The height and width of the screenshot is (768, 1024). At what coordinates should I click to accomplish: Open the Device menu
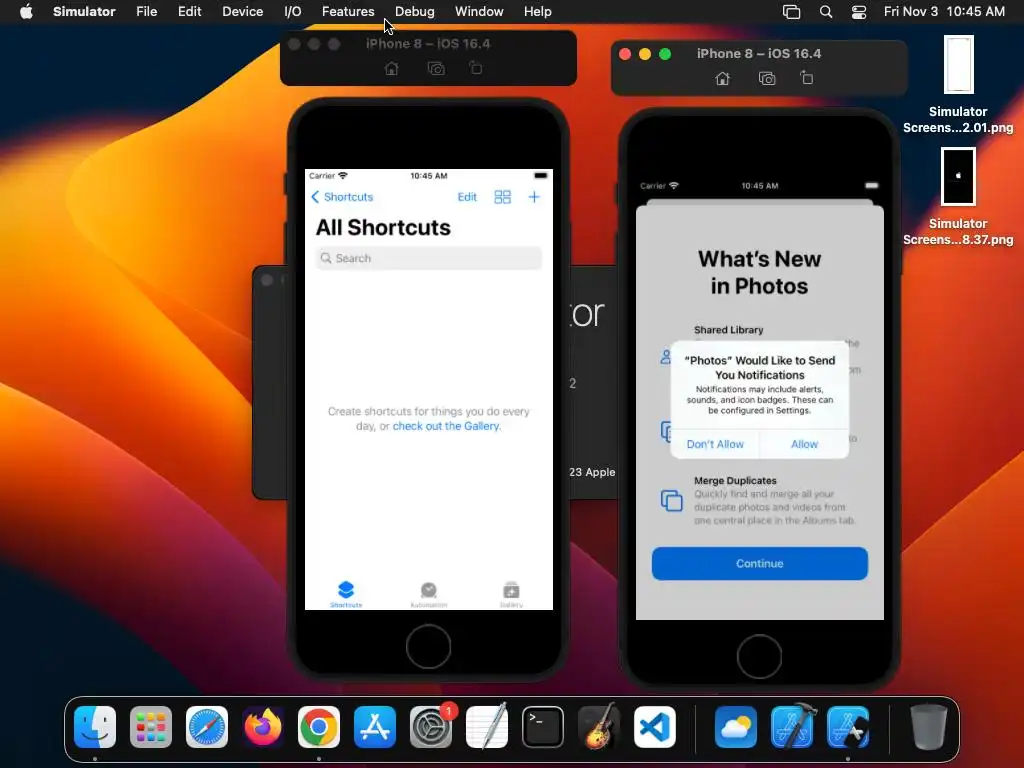(242, 12)
